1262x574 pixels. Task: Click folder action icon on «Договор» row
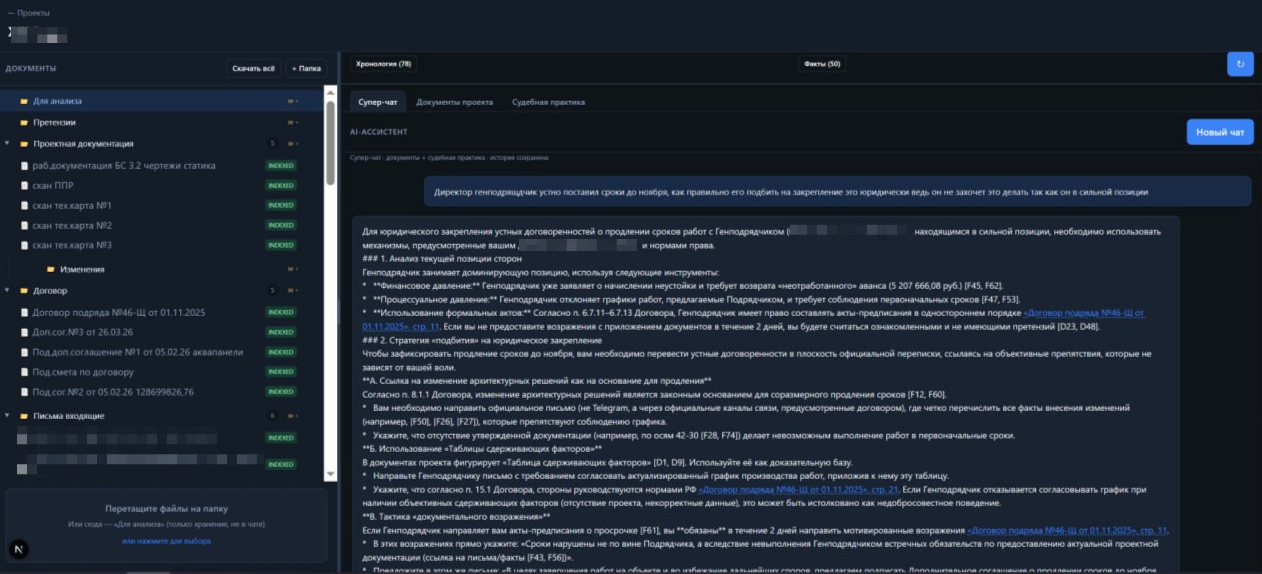coord(293,291)
